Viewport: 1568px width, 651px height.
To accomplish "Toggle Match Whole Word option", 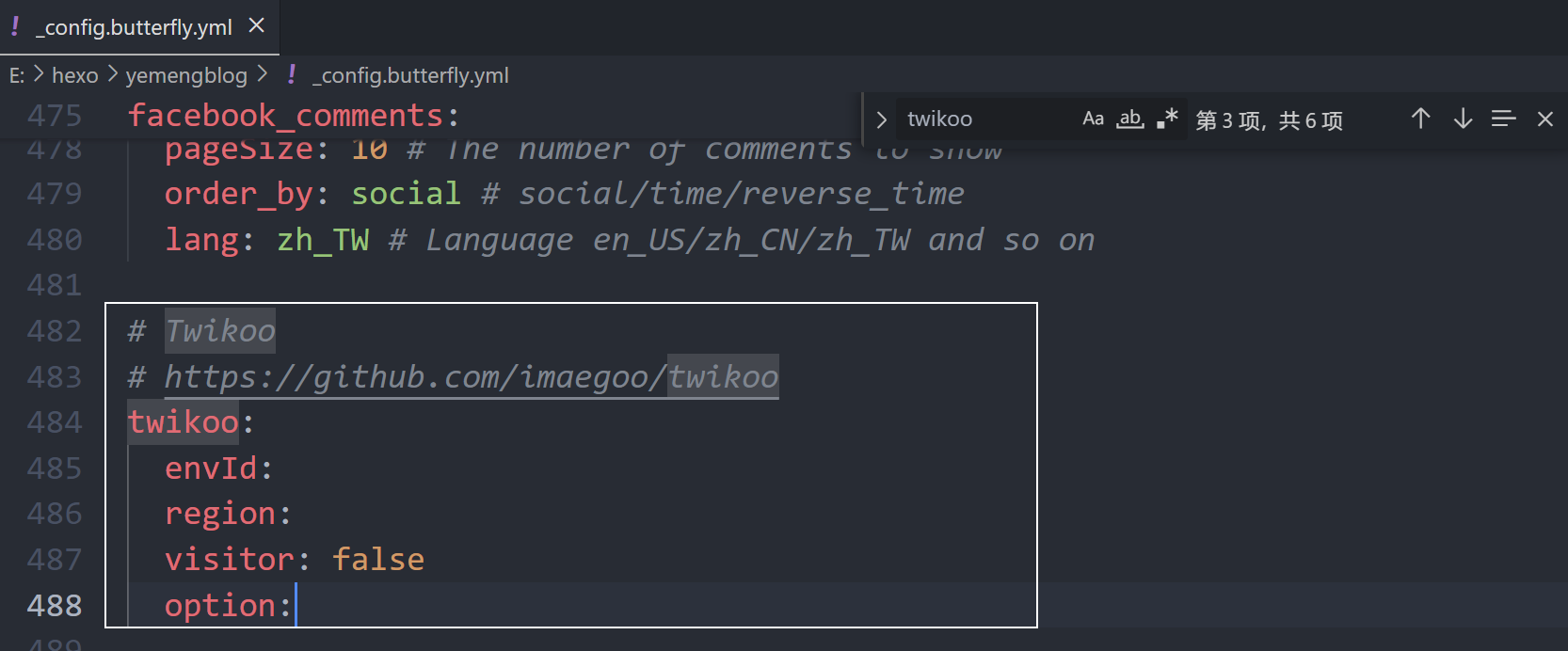I will 1129,119.
